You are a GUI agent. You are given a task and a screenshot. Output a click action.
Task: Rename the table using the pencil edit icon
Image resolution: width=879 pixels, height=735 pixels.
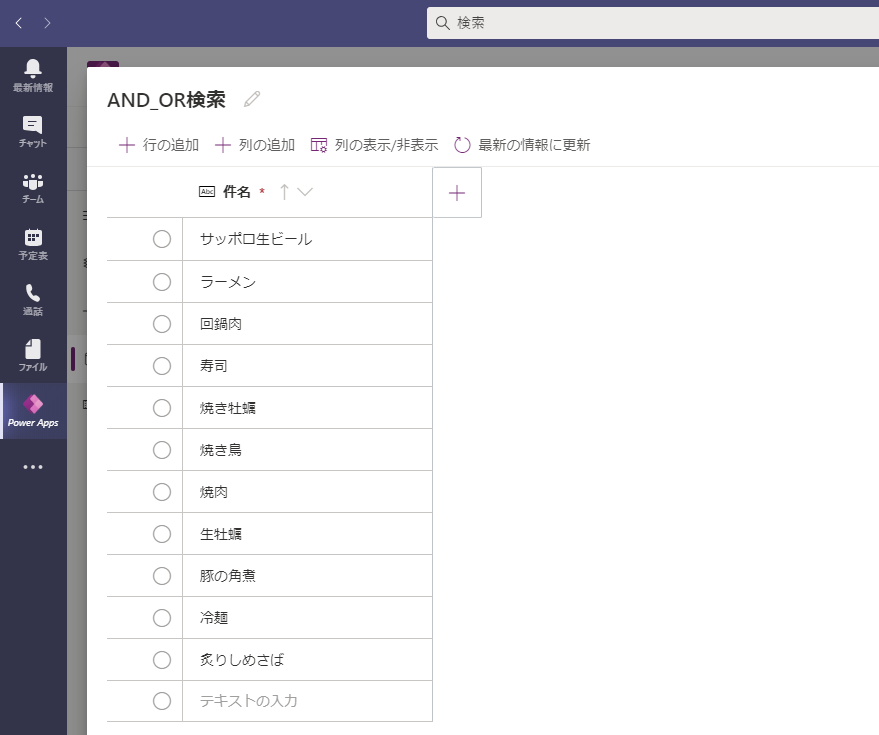251,99
